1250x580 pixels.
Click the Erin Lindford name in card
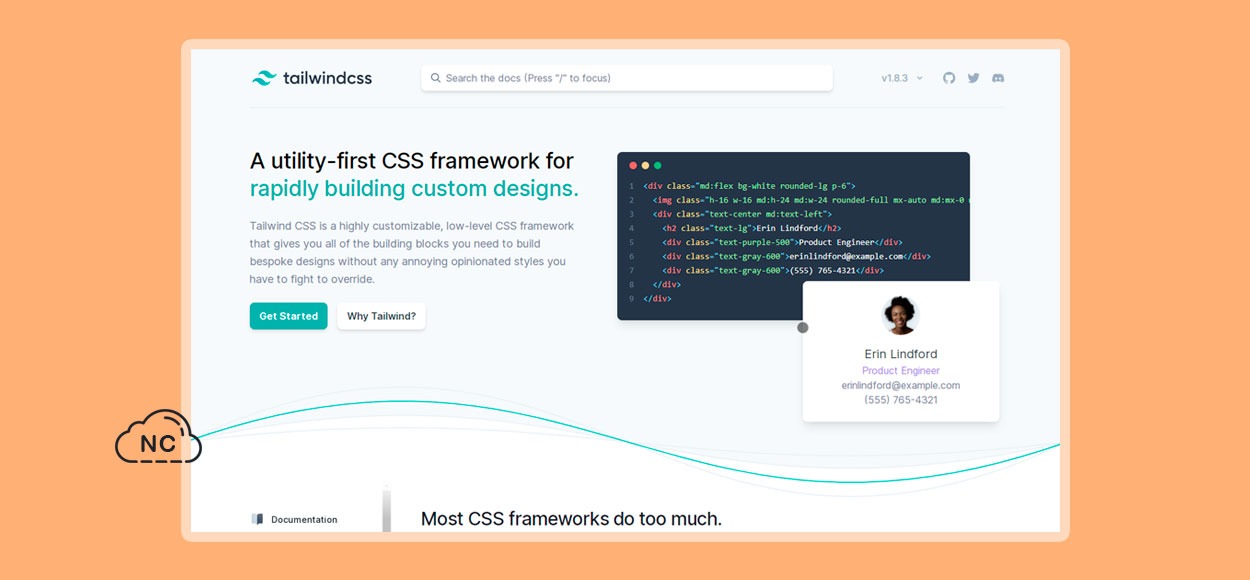[x=901, y=354]
